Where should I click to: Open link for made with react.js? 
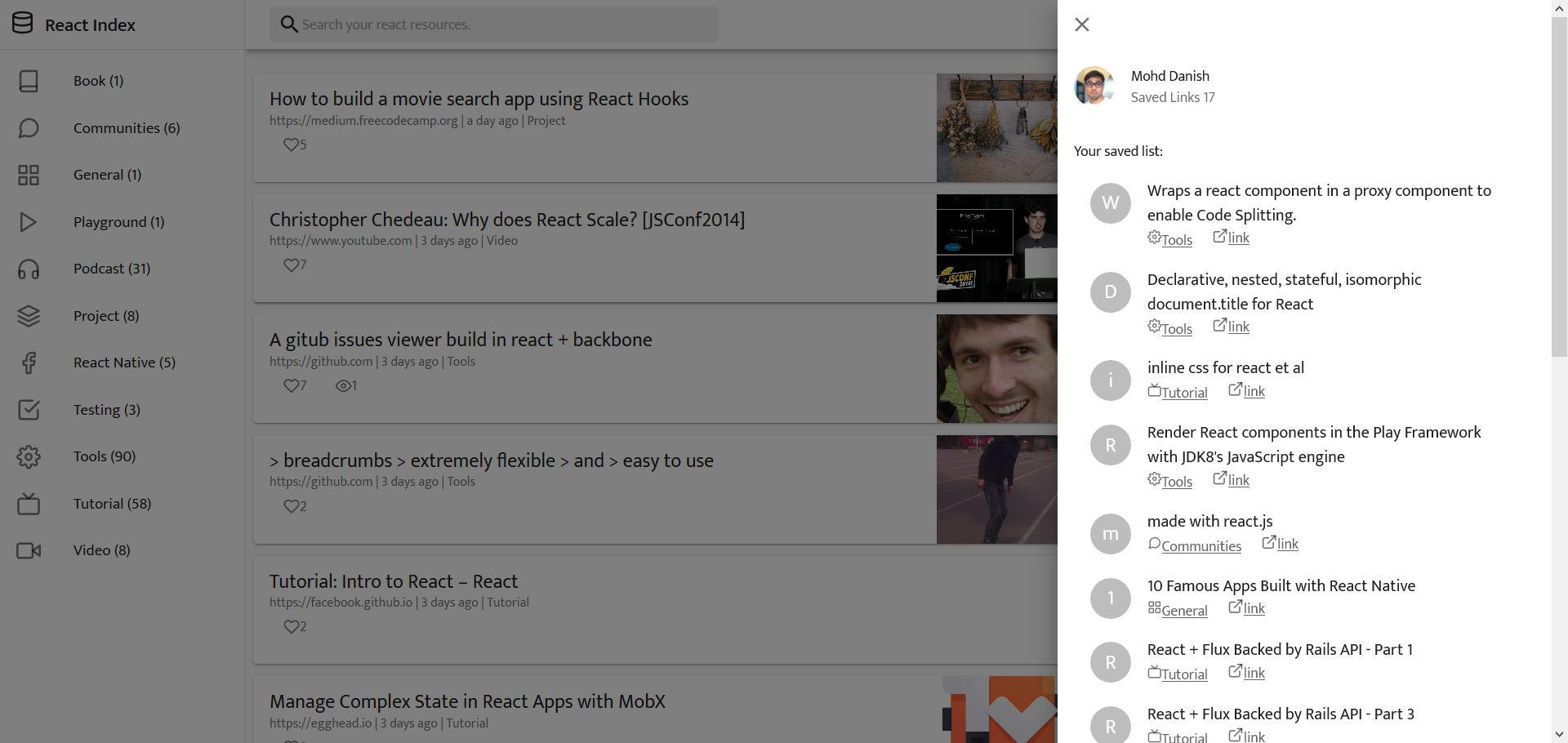coord(1281,544)
